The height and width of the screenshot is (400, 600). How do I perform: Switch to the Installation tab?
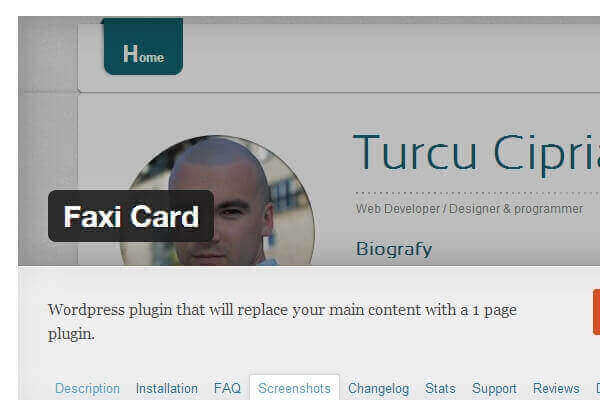click(167, 388)
